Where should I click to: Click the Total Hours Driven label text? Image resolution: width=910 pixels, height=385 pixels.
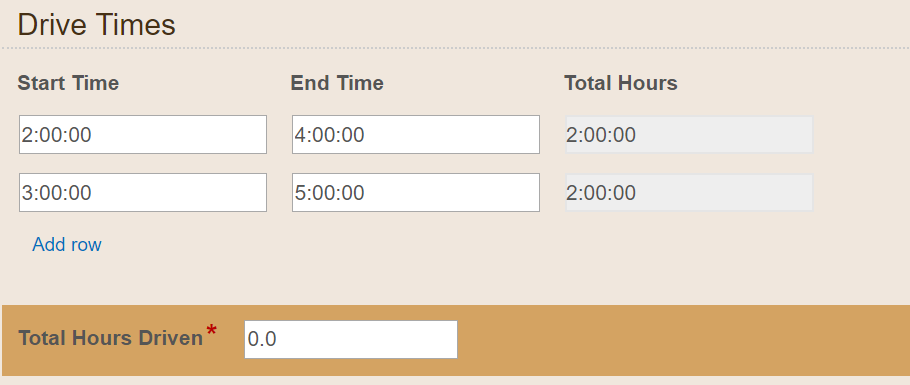110,338
